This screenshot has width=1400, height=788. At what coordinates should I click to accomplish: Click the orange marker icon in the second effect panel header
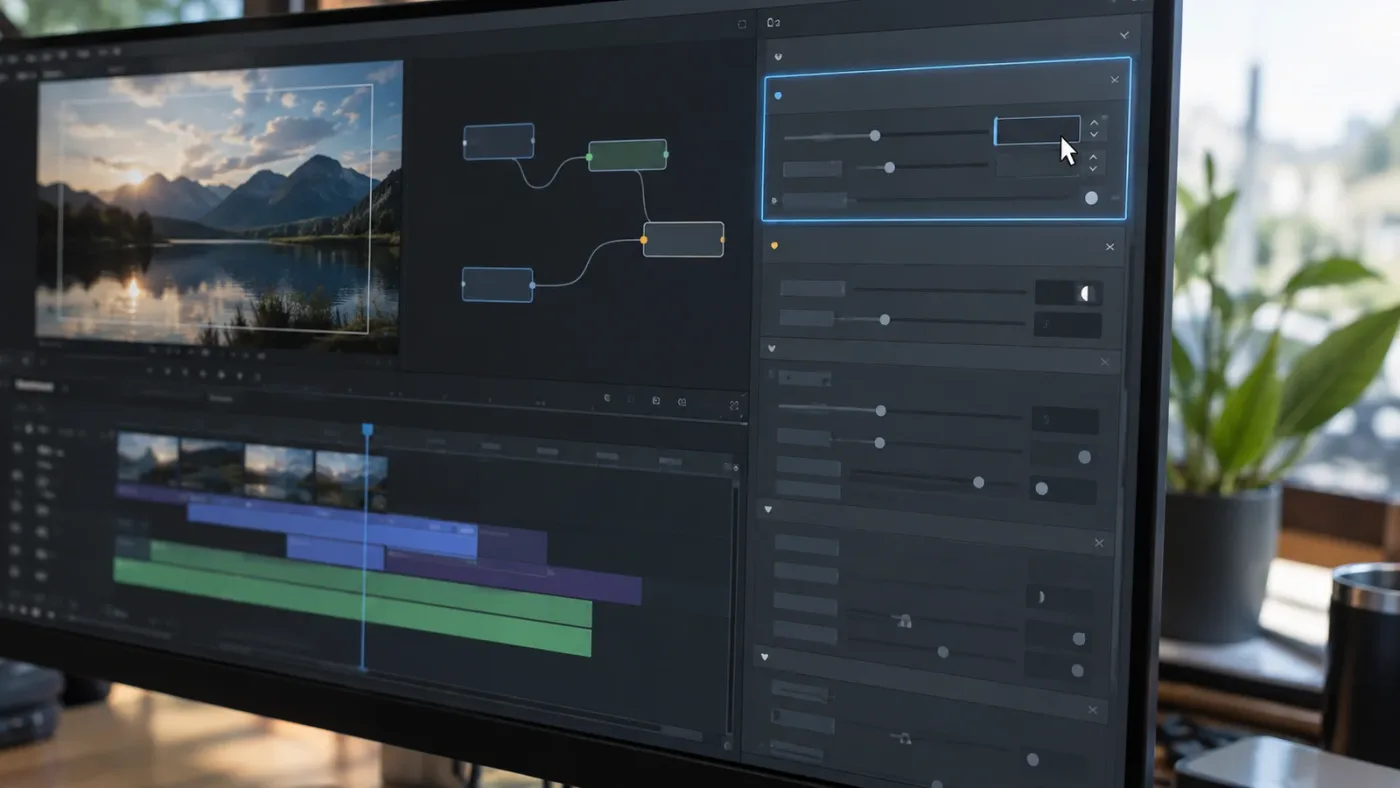click(x=774, y=245)
